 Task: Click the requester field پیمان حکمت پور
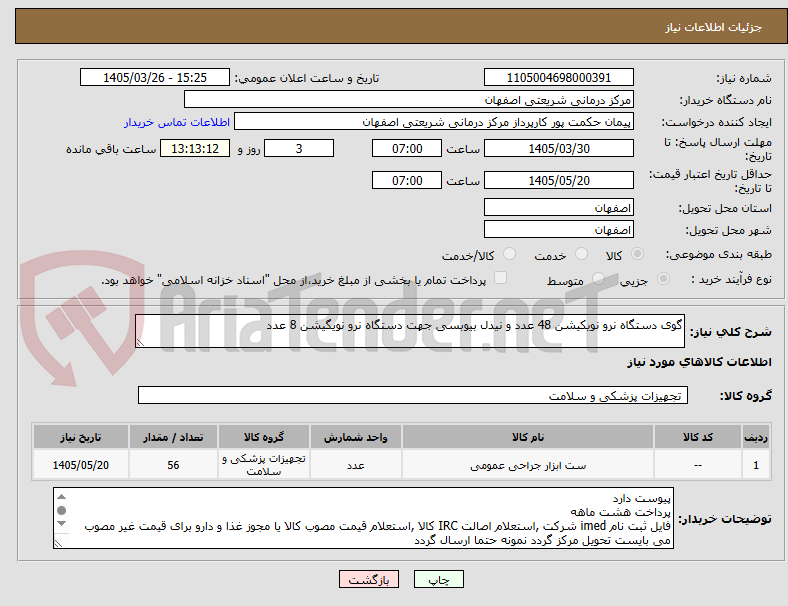point(434,122)
